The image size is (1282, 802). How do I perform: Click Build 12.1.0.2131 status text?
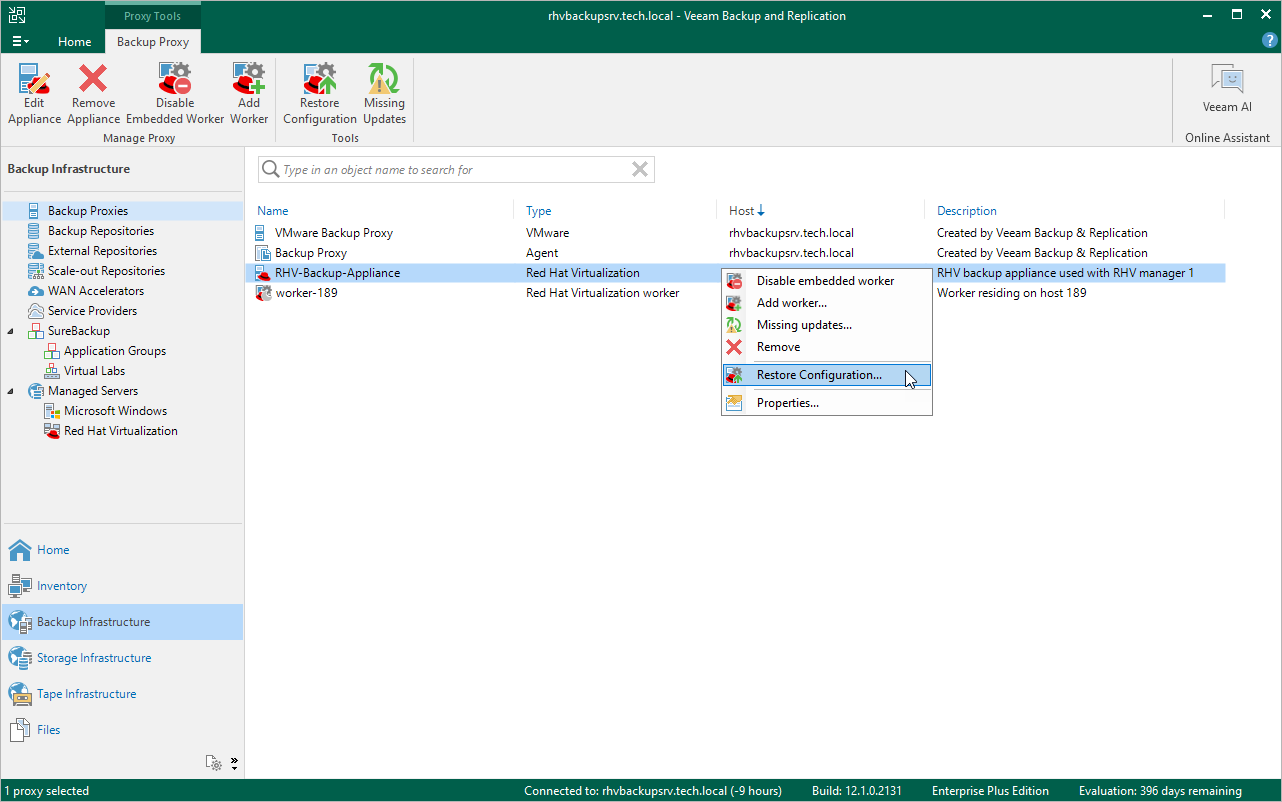coord(857,791)
